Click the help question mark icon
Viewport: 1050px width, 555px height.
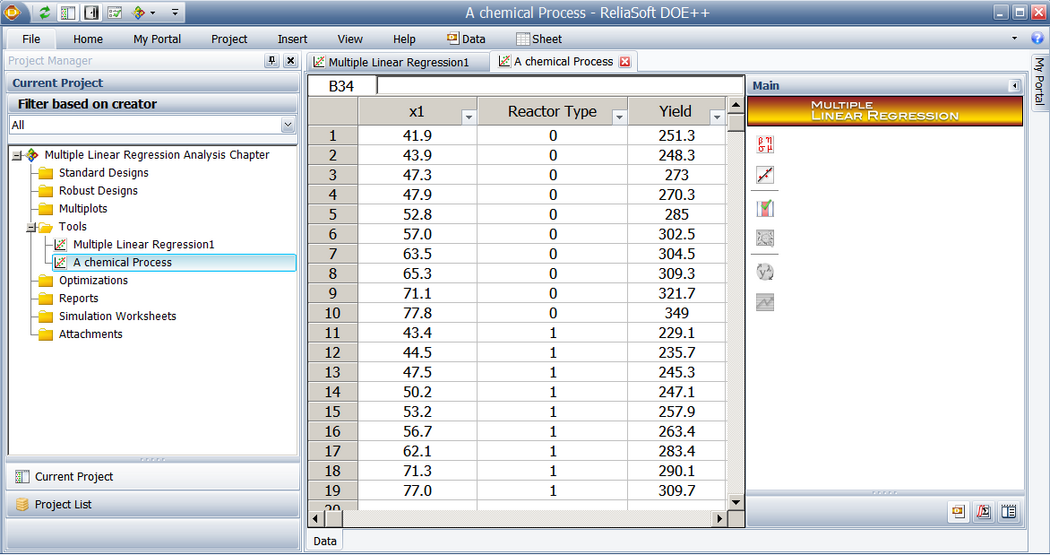click(1037, 38)
